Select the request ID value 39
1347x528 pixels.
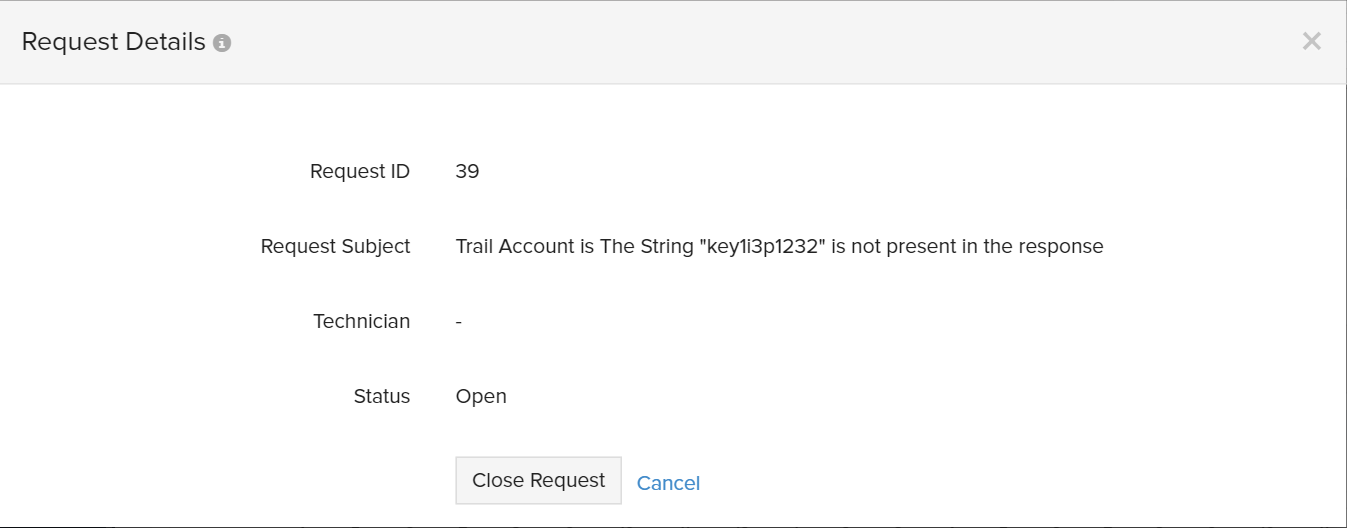tap(467, 171)
